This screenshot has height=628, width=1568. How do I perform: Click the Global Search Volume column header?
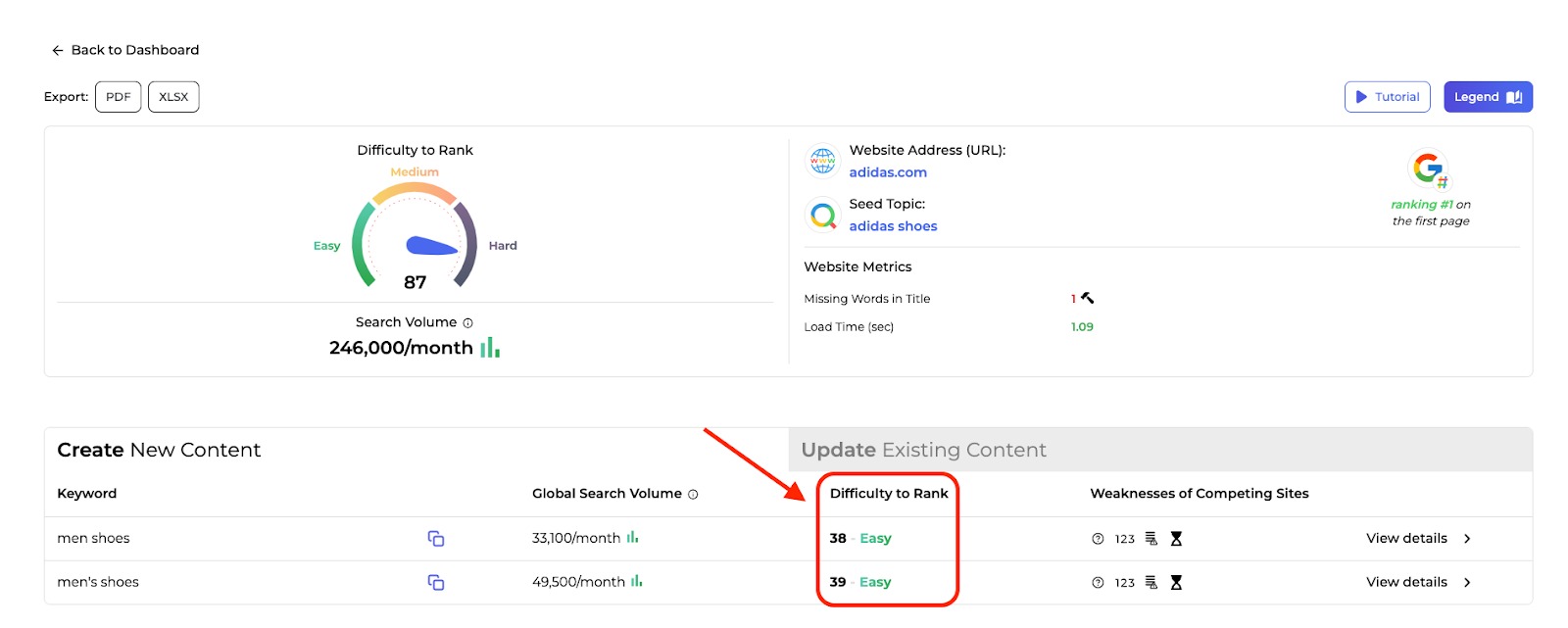click(607, 494)
